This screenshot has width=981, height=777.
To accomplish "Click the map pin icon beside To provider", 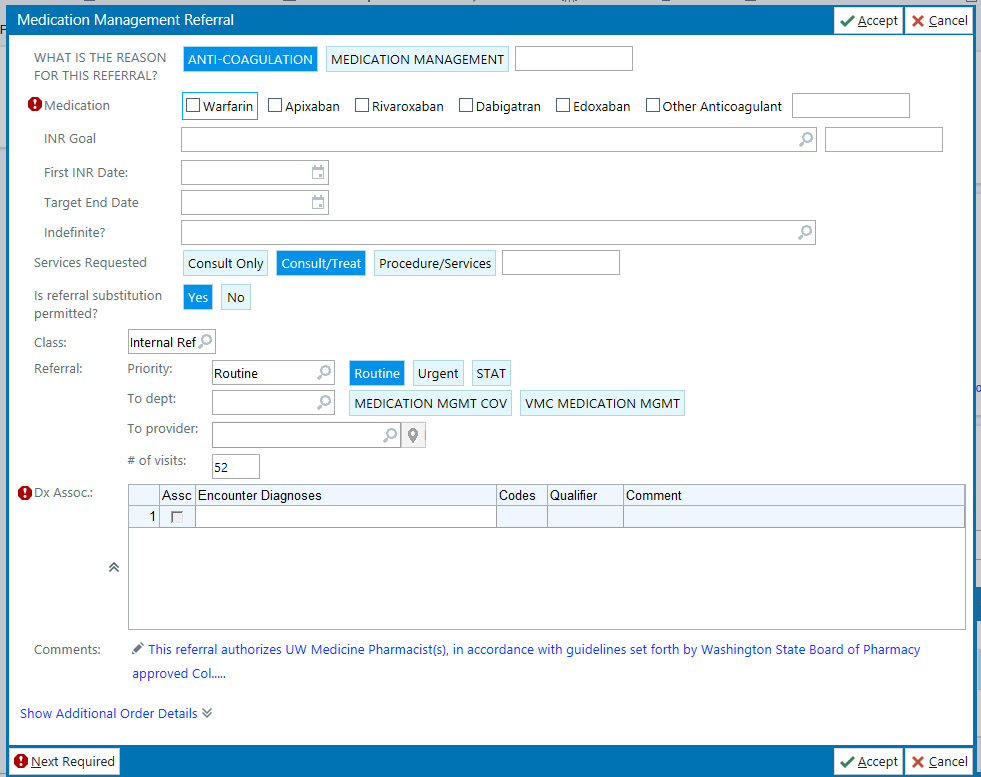I will (413, 436).
